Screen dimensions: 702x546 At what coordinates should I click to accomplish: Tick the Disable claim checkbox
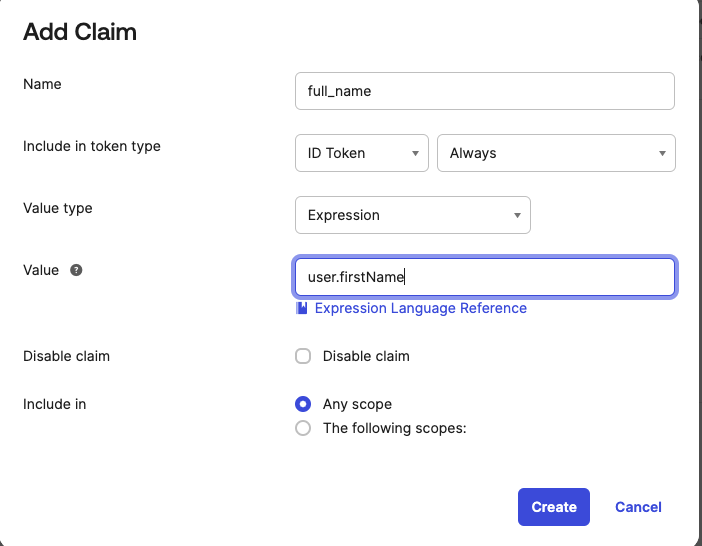click(x=303, y=356)
